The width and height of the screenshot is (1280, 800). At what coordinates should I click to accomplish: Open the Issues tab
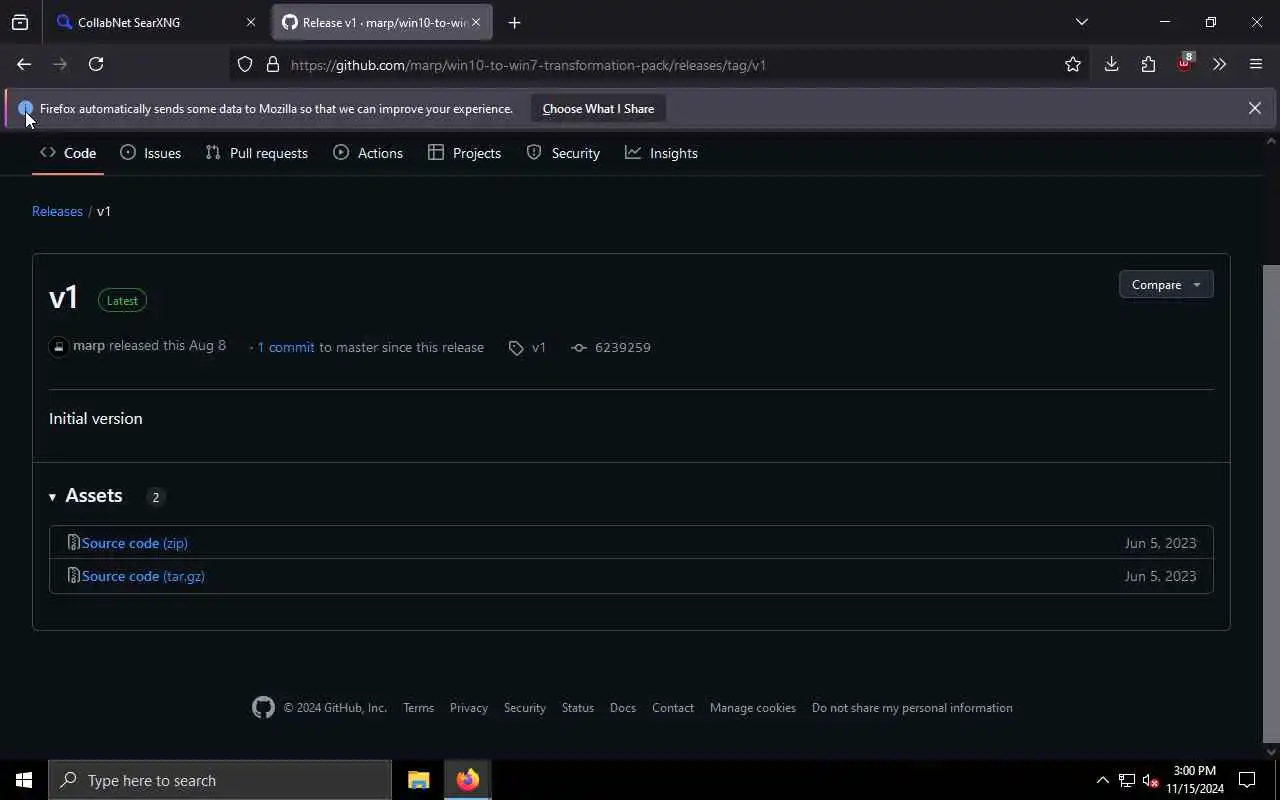pyautogui.click(x=151, y=153)
